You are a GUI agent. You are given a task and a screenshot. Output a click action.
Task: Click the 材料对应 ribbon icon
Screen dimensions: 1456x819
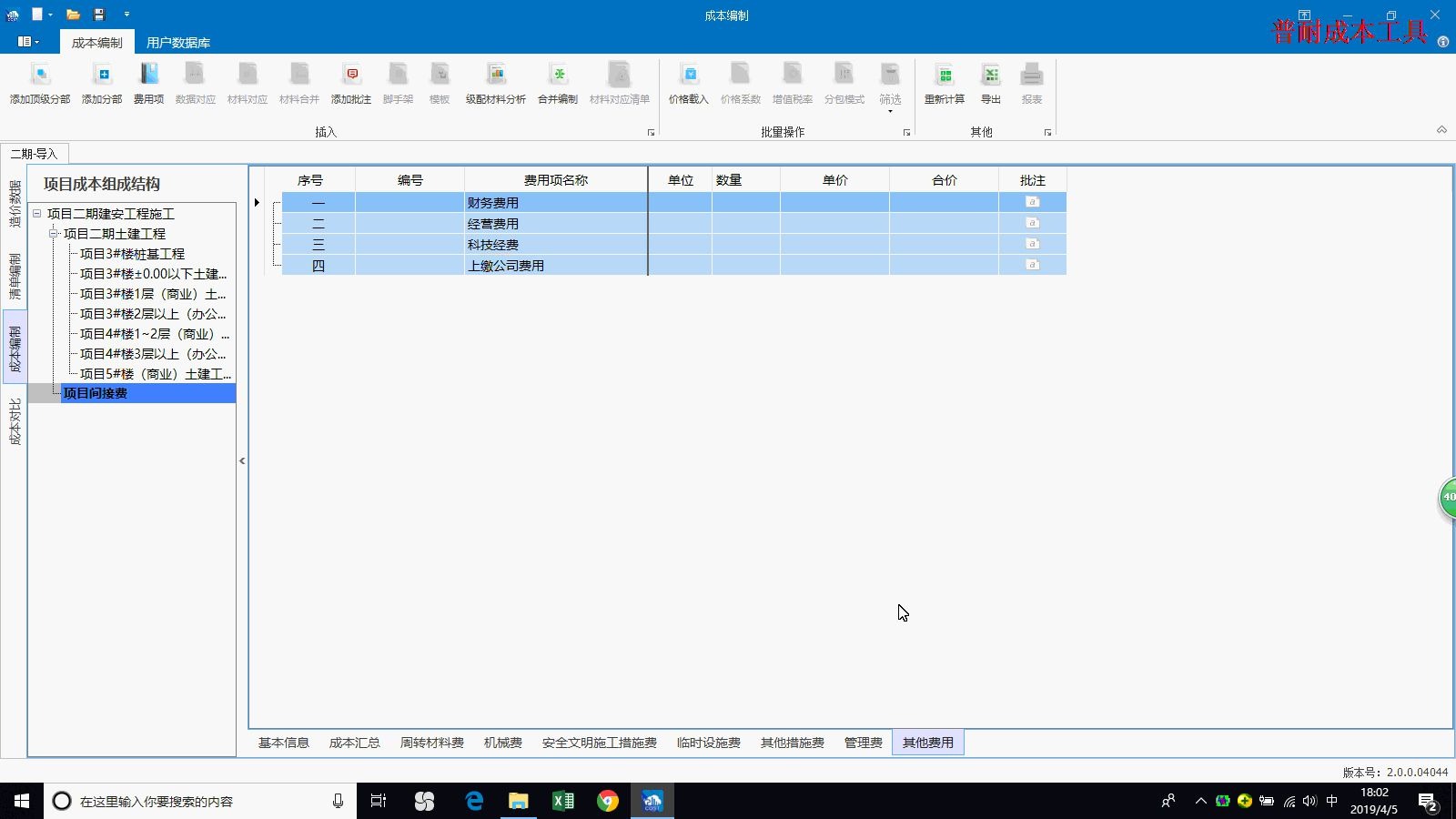tap(248, 75)
